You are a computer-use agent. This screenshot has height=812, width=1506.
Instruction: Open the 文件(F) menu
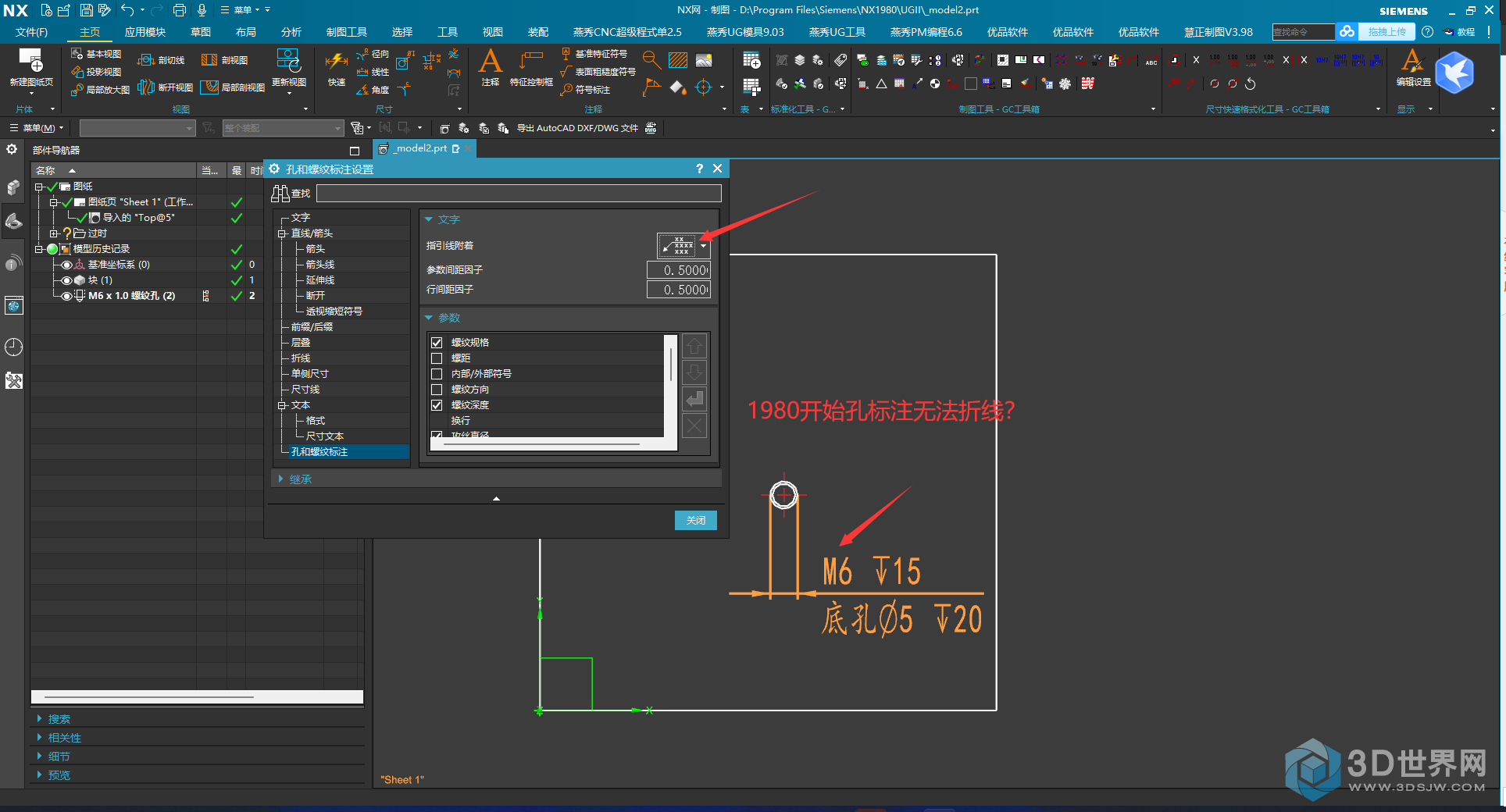(x=32, y=32)
